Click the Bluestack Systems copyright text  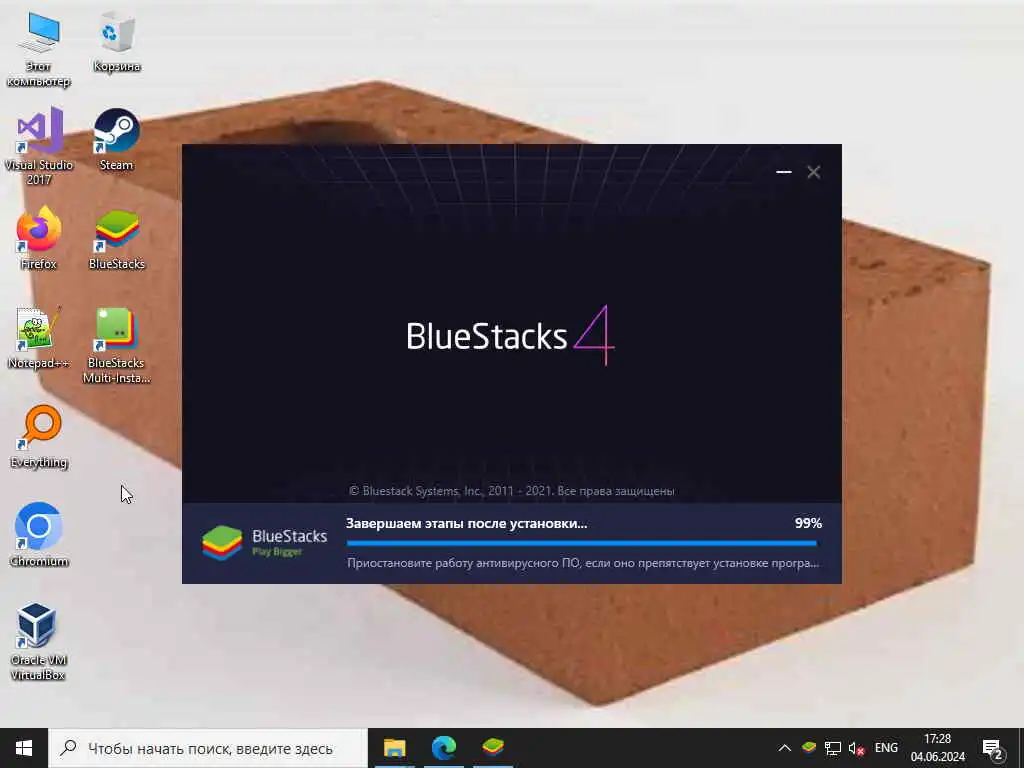coord(511,491)
